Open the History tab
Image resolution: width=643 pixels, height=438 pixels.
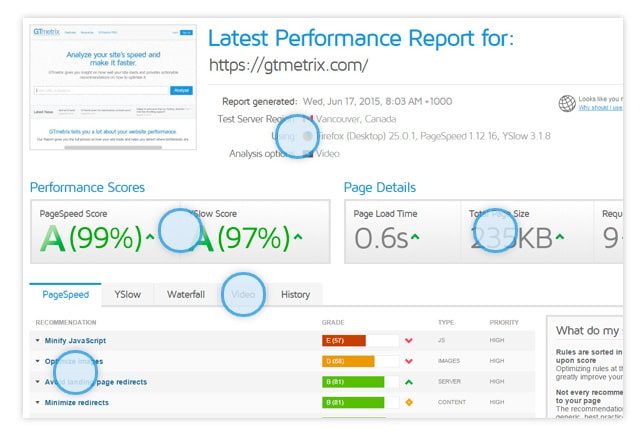[295, 294]
